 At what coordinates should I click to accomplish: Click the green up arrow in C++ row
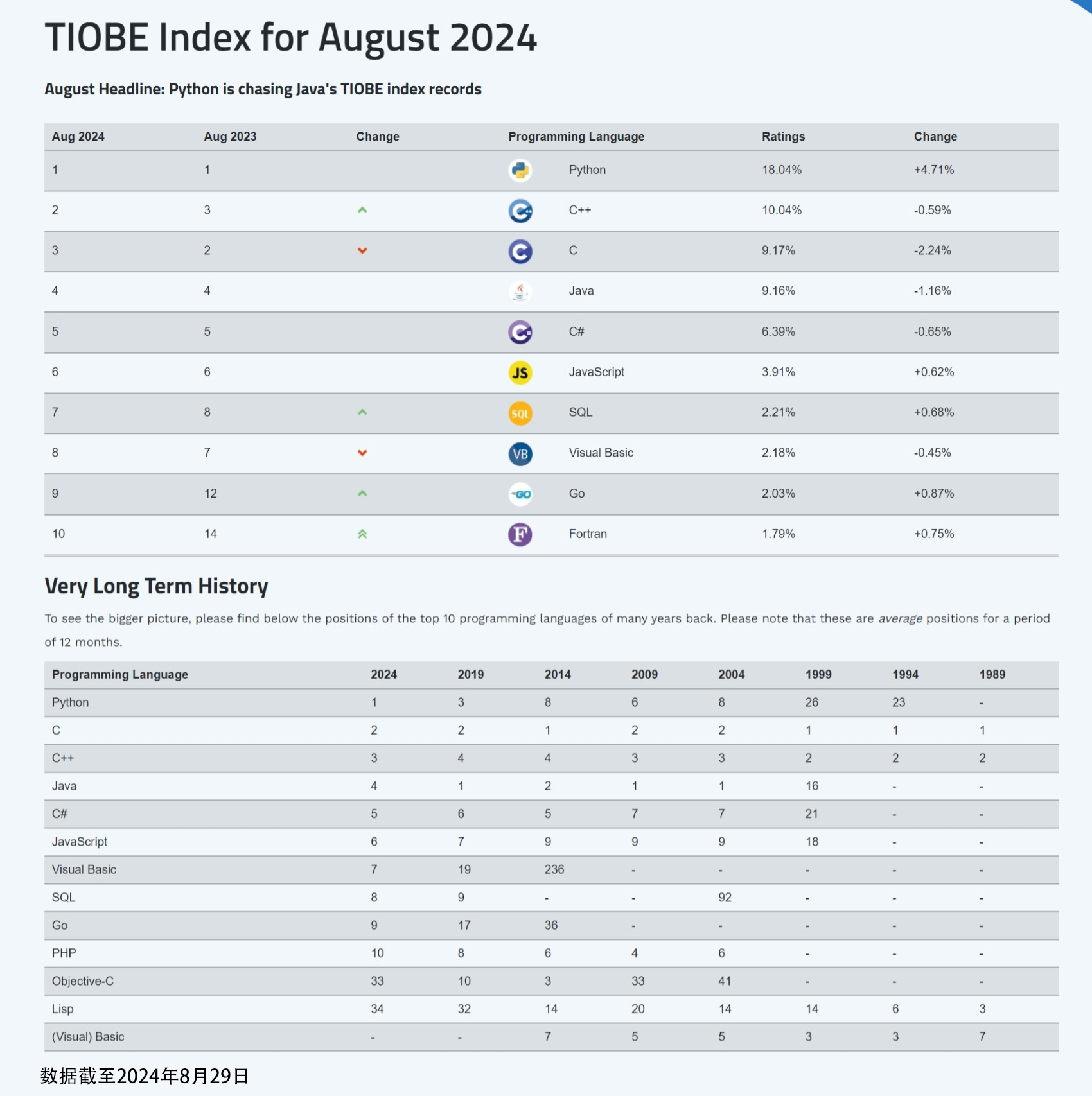click(362, 210)
